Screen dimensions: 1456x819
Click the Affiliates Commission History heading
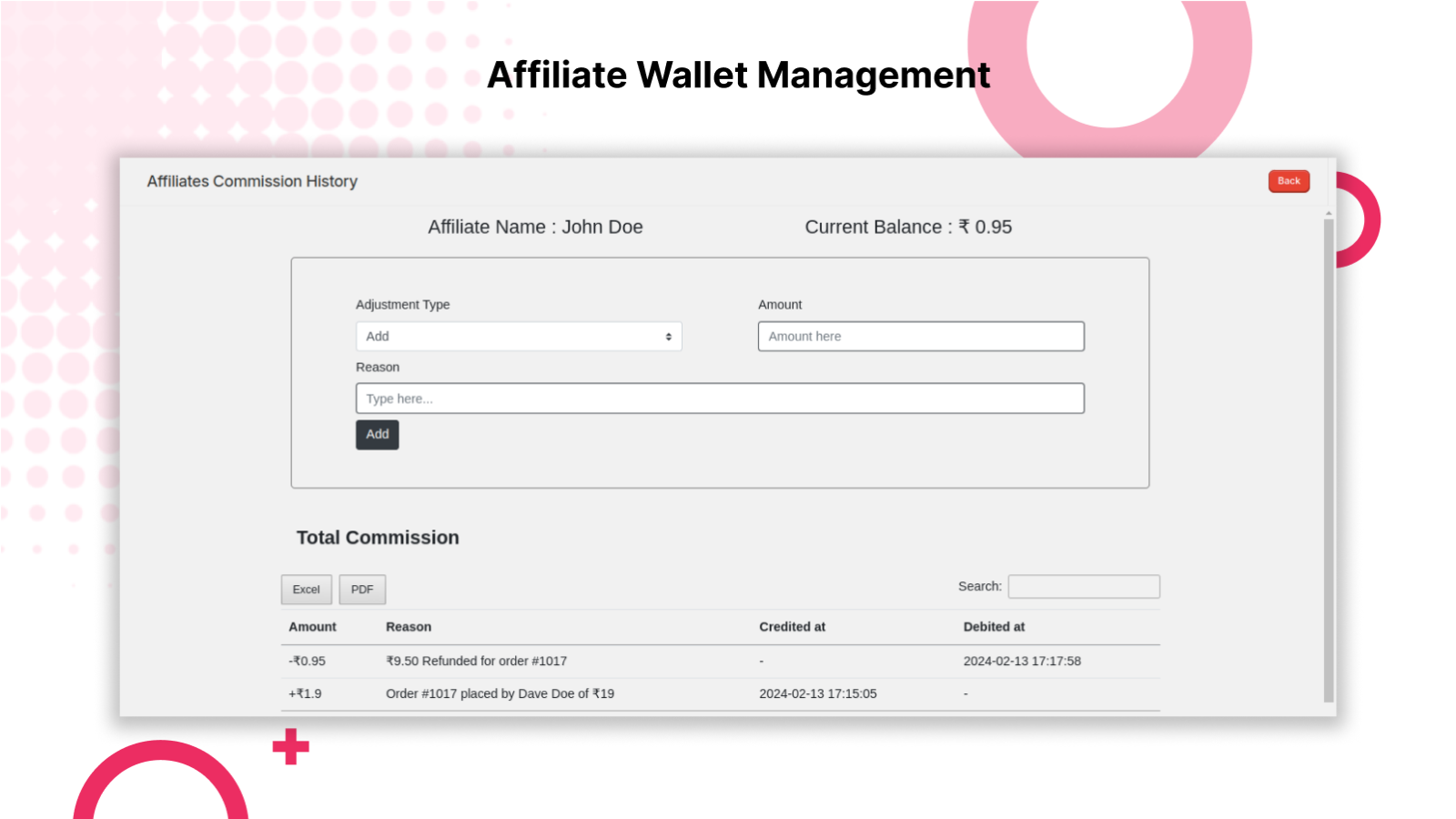pyautogui.click(x=252, y=181)
